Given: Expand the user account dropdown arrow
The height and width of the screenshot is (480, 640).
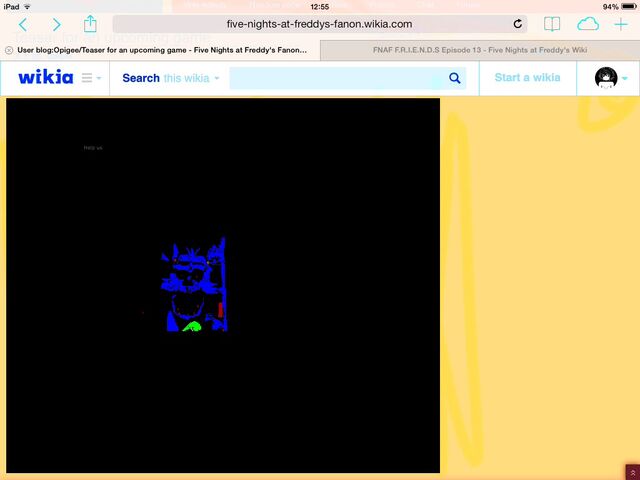Looking at the screenshot, I should tap(625, 78).
